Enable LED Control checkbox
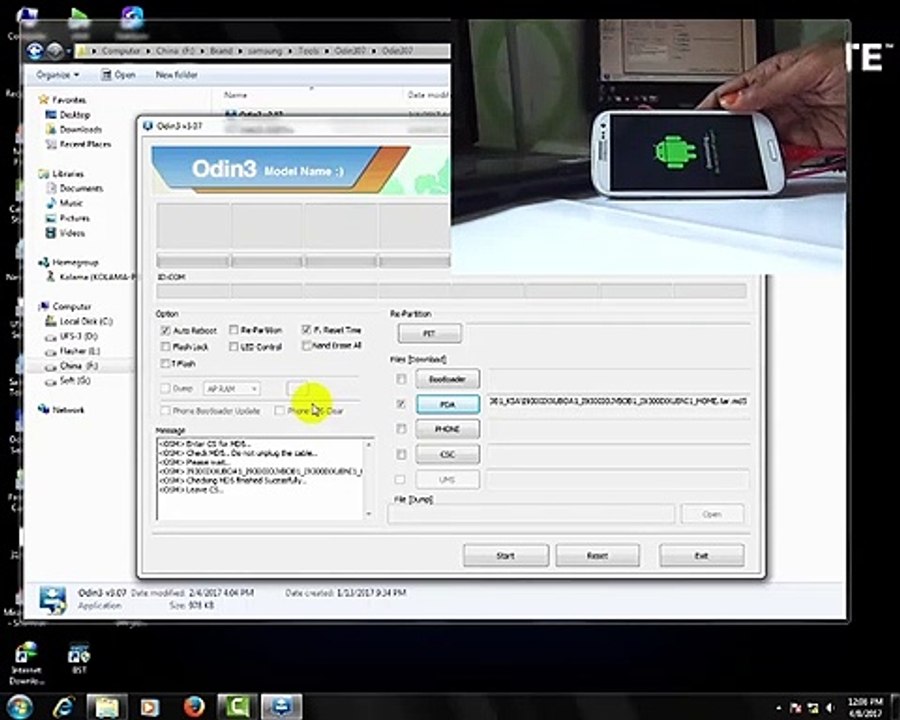Screen dimensions: 900x720 [x=234, y=347]
